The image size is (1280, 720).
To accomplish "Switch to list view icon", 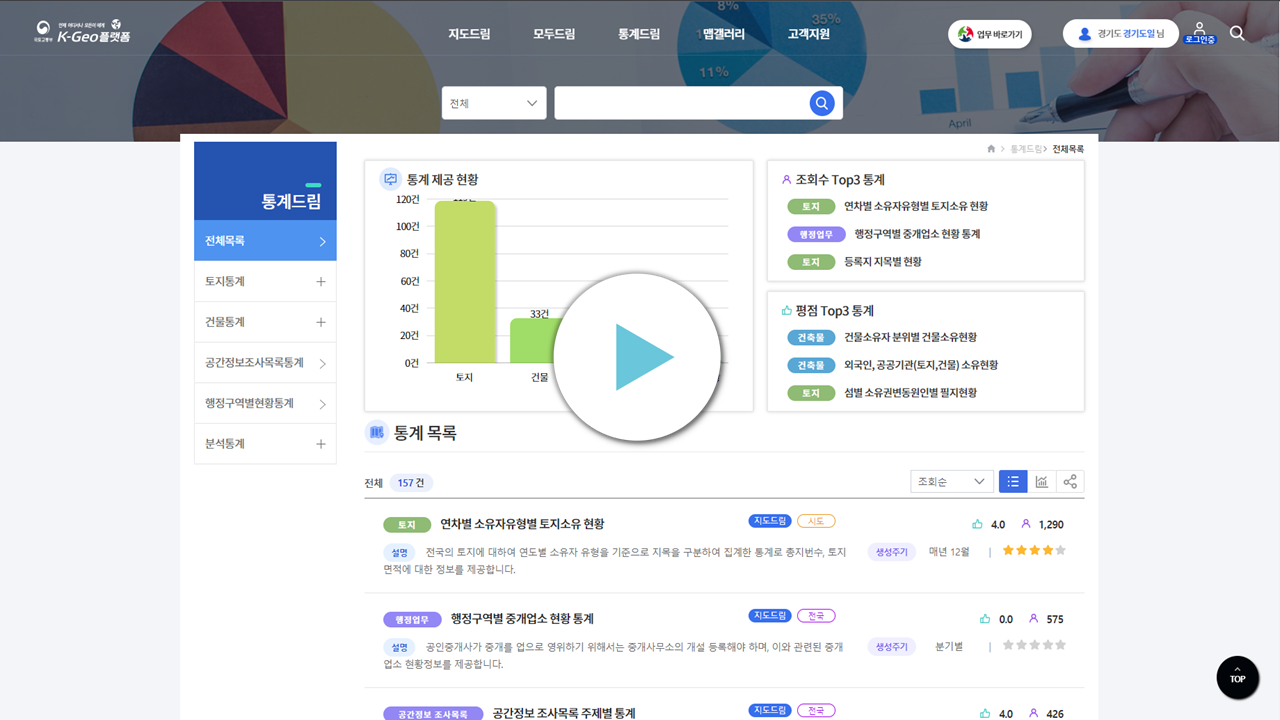I will tap(1013, 482).
